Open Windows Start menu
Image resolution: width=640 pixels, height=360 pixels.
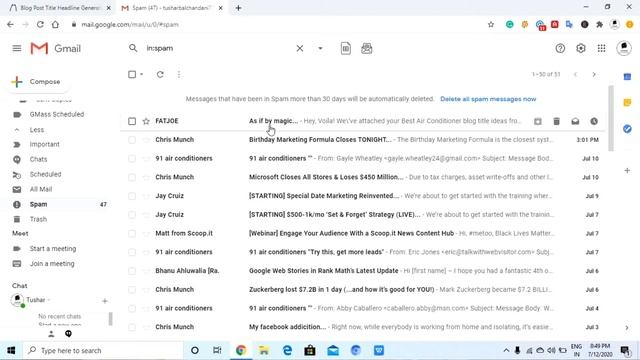11,350
